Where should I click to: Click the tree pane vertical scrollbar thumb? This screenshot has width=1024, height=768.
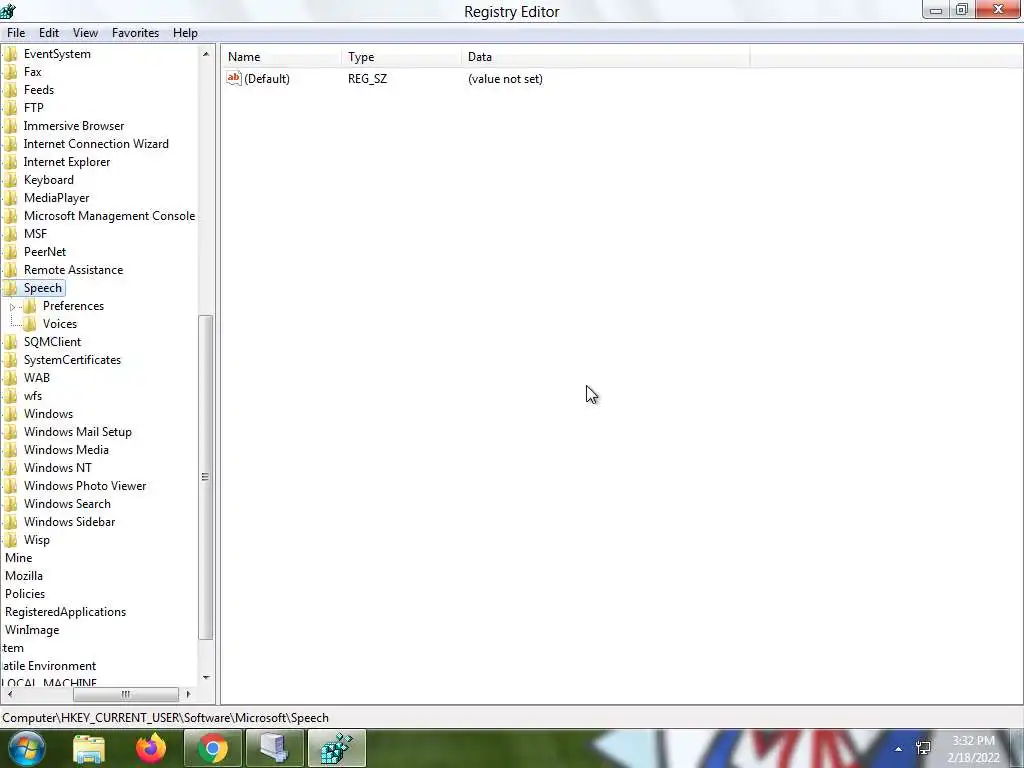pyautogui.click(x=206, y=477)
